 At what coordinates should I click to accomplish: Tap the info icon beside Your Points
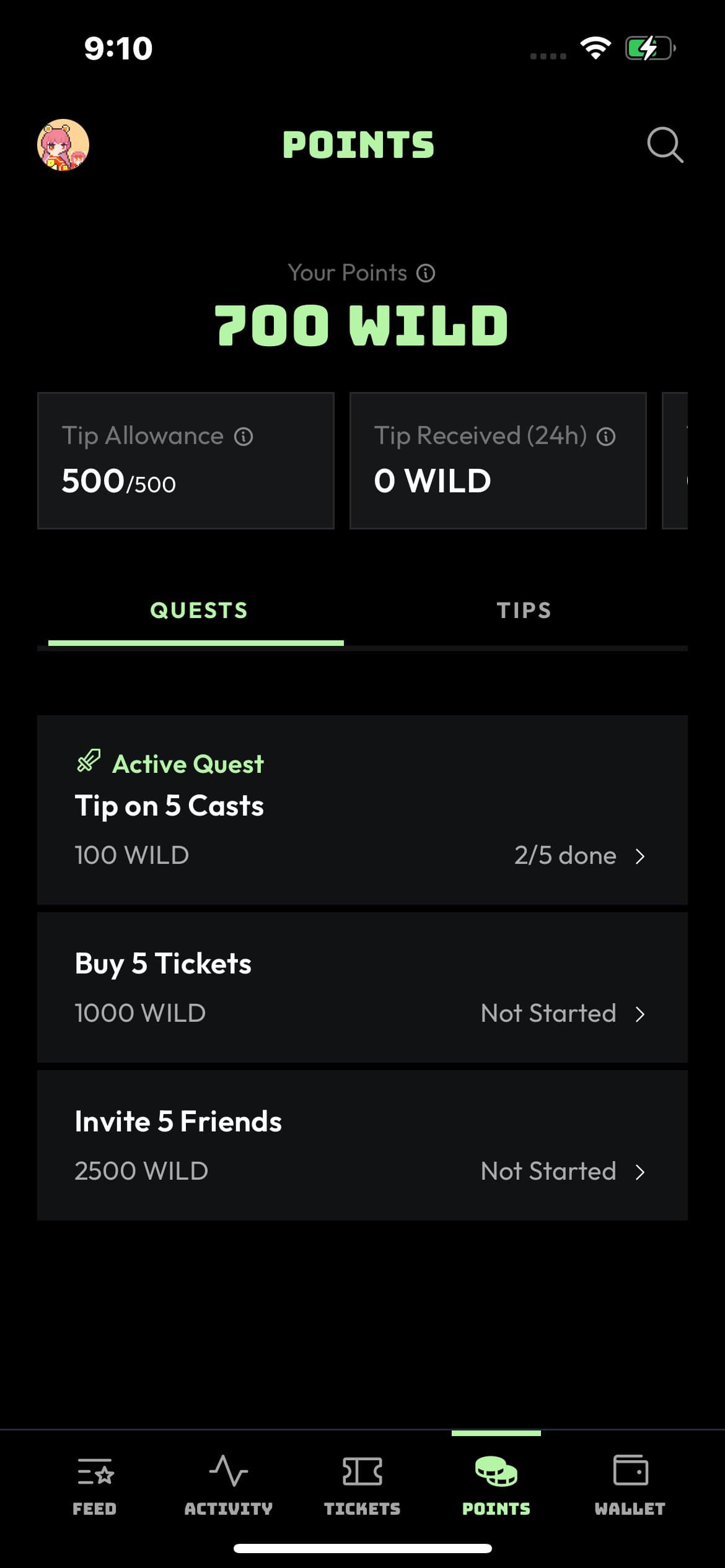(x=426, y=273)
